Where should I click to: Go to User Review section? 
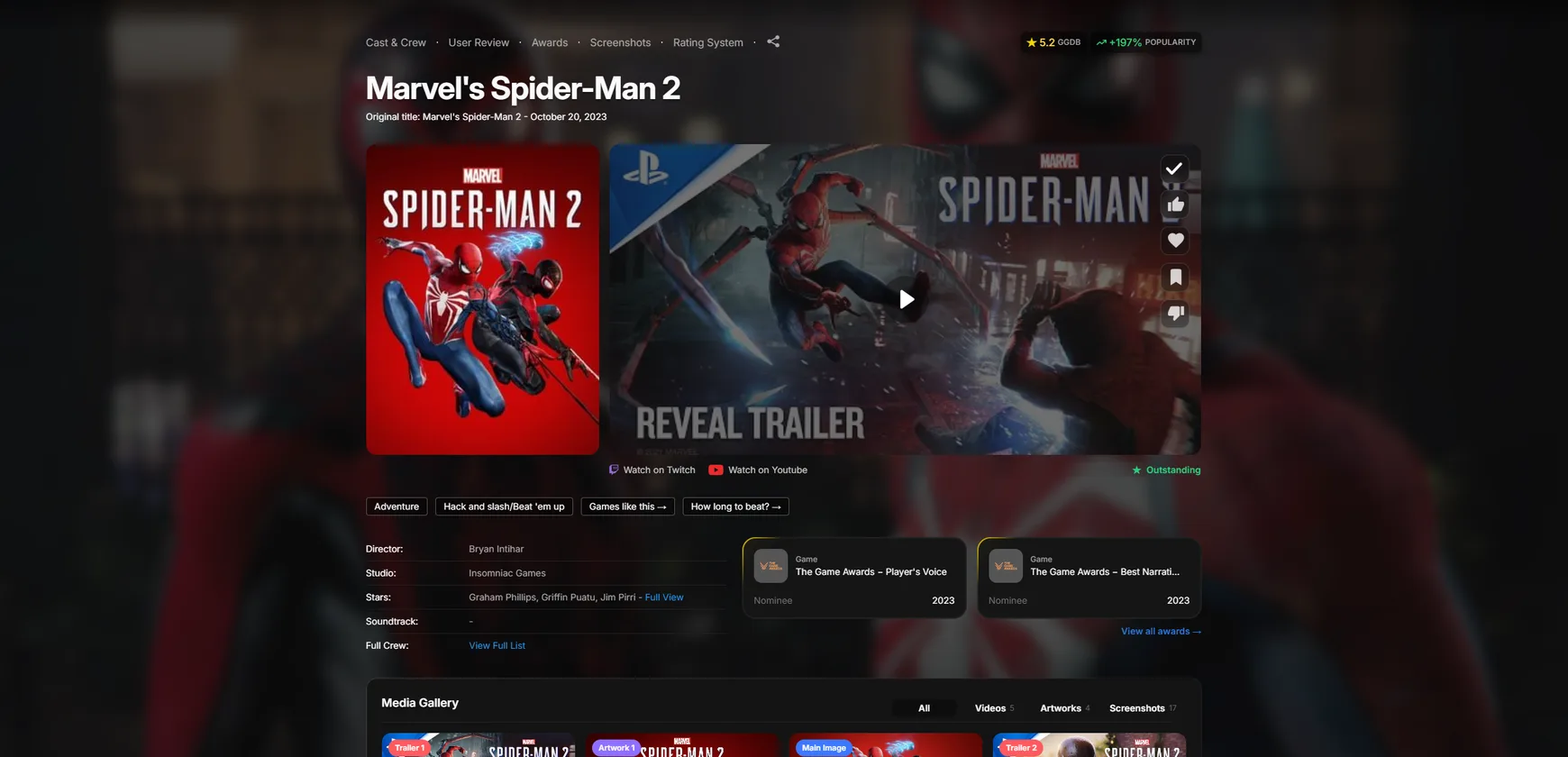click(x=479, y=42)
